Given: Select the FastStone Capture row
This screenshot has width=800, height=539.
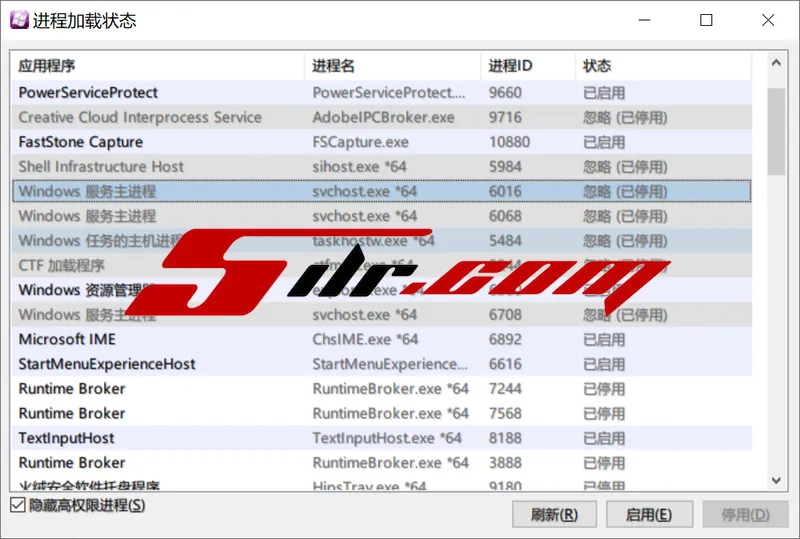Looking at the screenshot, I should [x=381, y=142].
